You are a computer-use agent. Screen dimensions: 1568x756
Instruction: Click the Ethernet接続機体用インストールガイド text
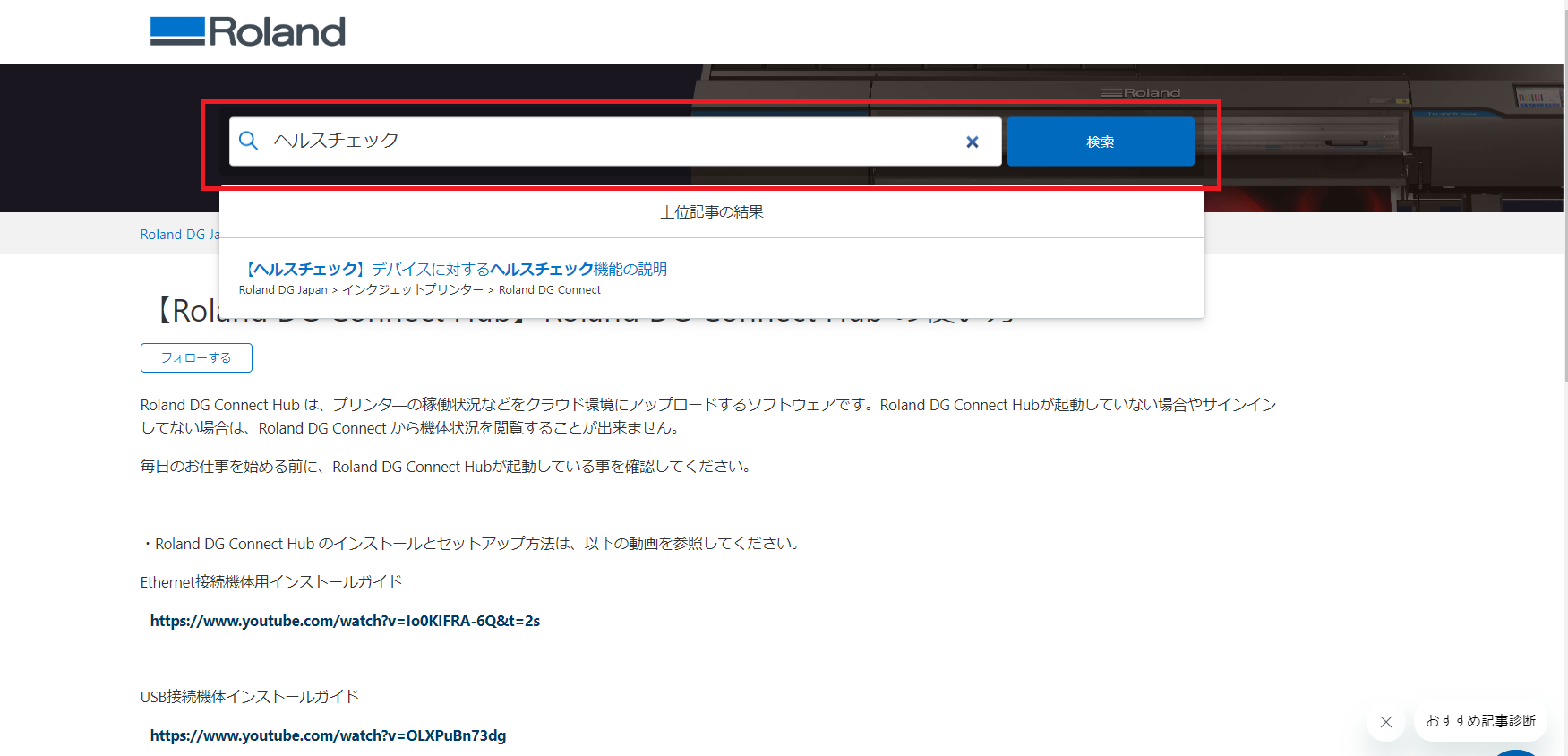271,582
